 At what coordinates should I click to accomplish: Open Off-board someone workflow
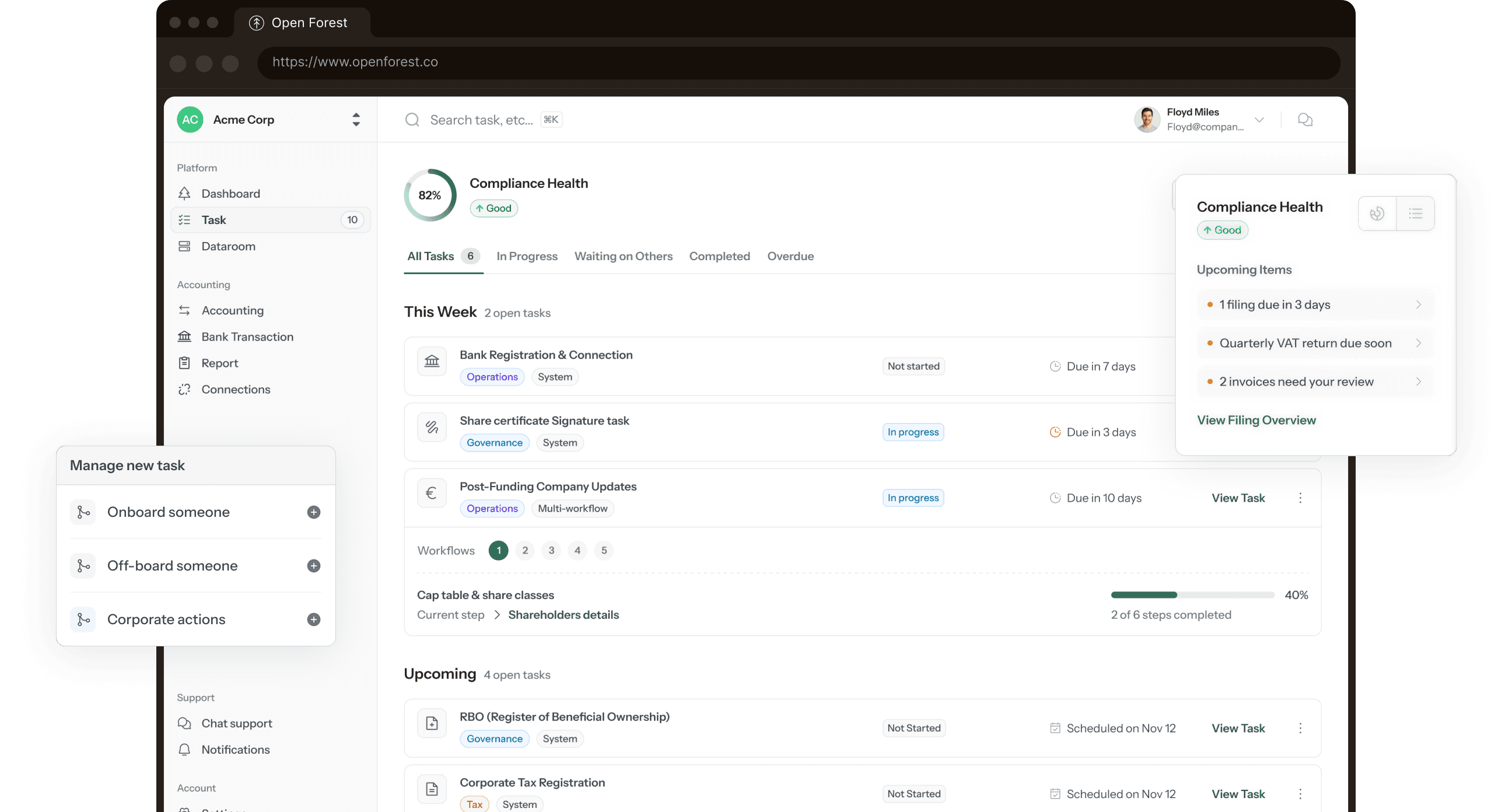pos(195,566)
